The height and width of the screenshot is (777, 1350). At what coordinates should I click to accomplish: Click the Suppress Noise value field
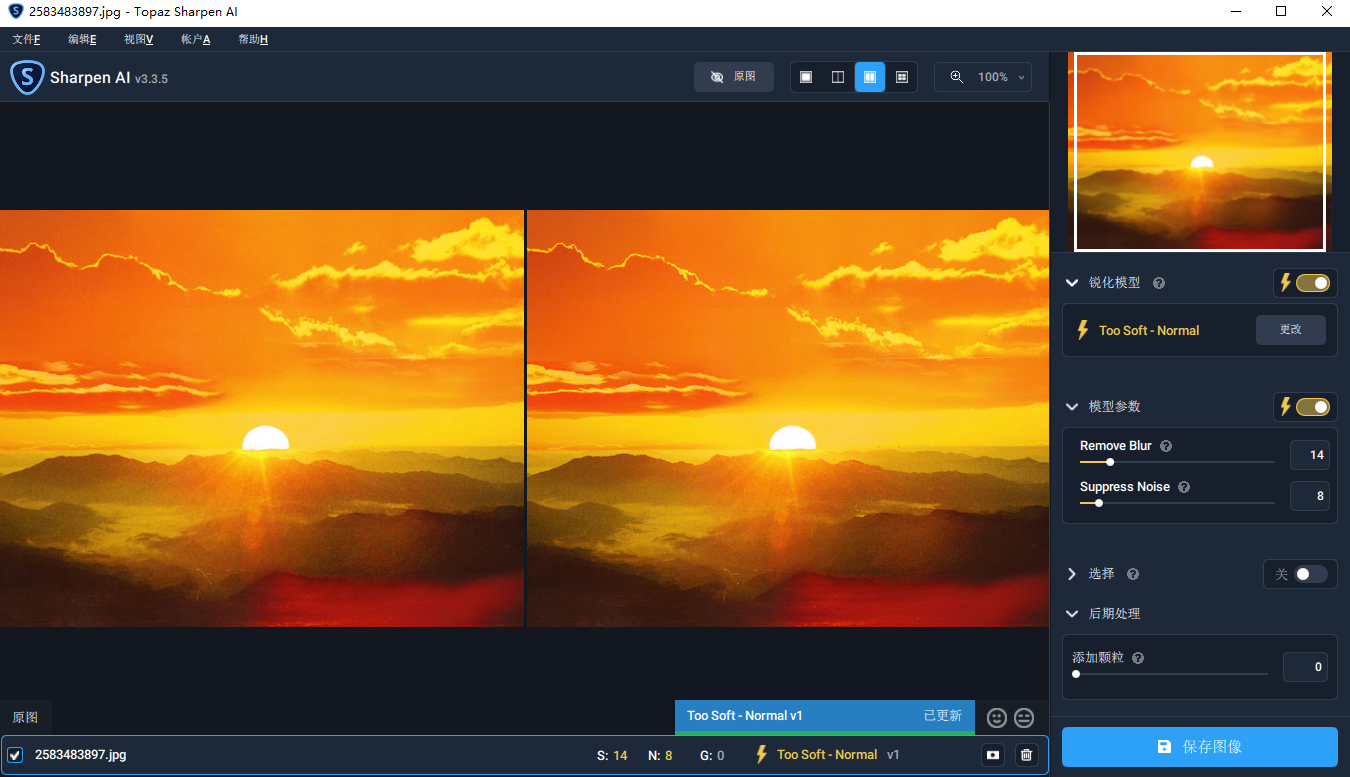1309,496
